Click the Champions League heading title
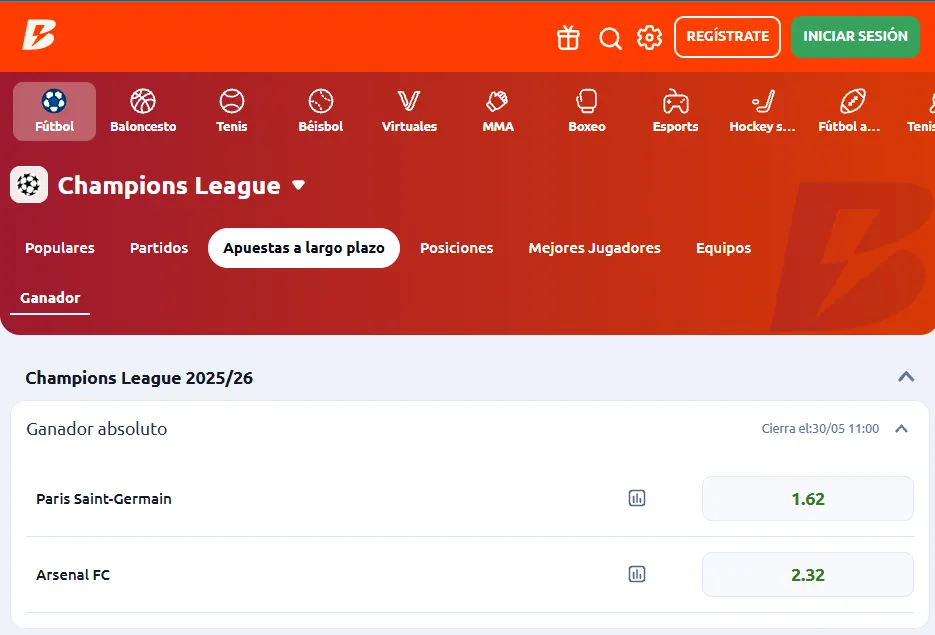 tap(169, 185)
